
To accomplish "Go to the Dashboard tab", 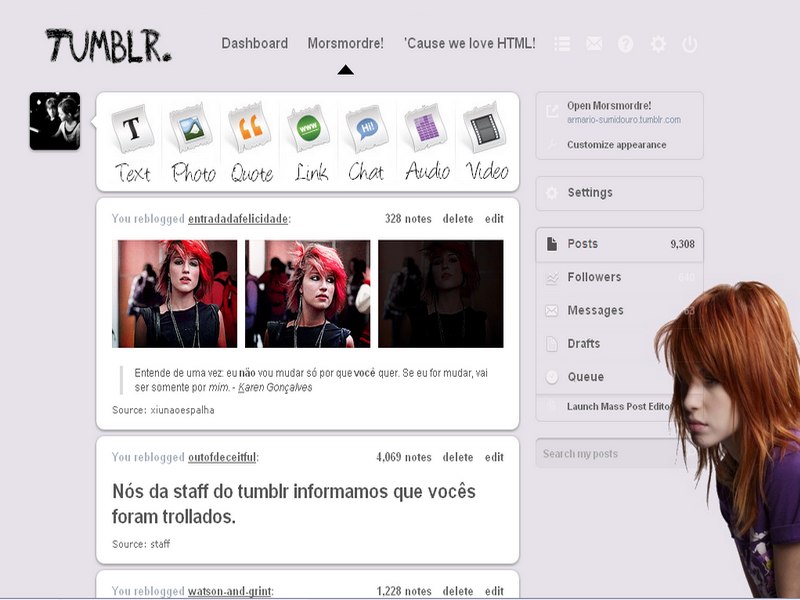I will [255, 43].
